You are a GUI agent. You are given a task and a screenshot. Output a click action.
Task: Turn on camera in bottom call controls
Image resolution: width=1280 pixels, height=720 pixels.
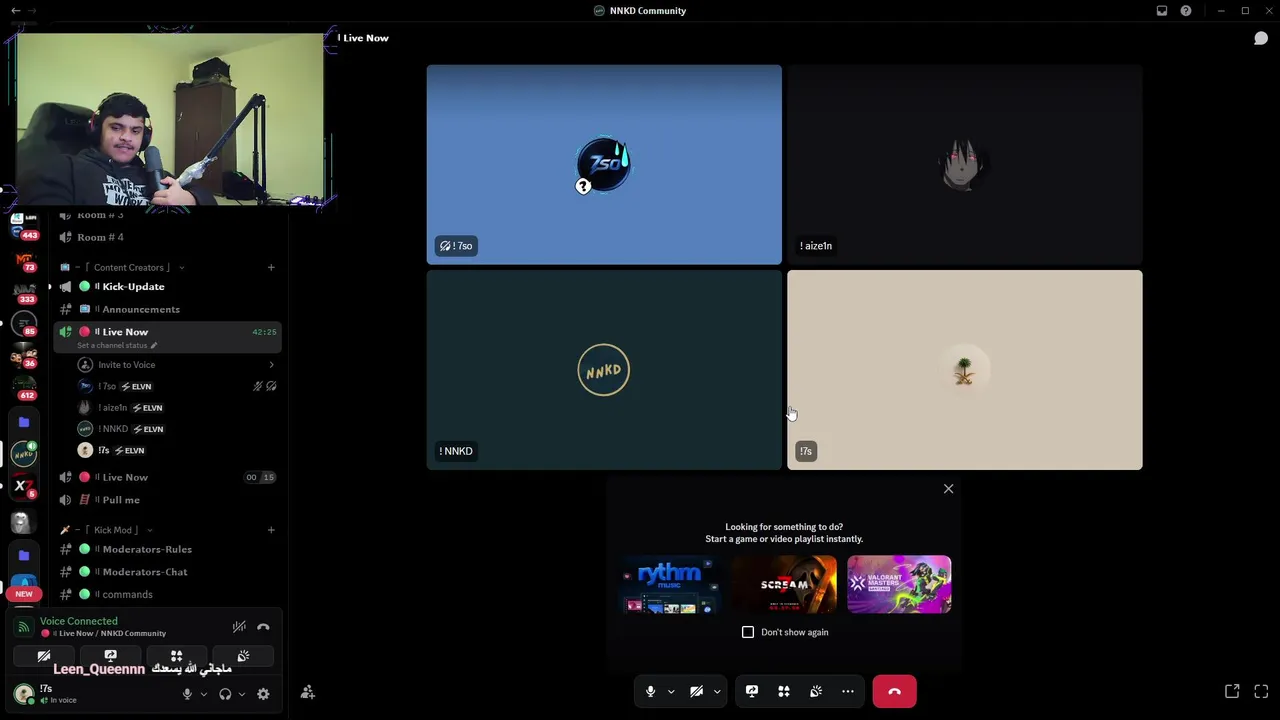pos(696,691)
